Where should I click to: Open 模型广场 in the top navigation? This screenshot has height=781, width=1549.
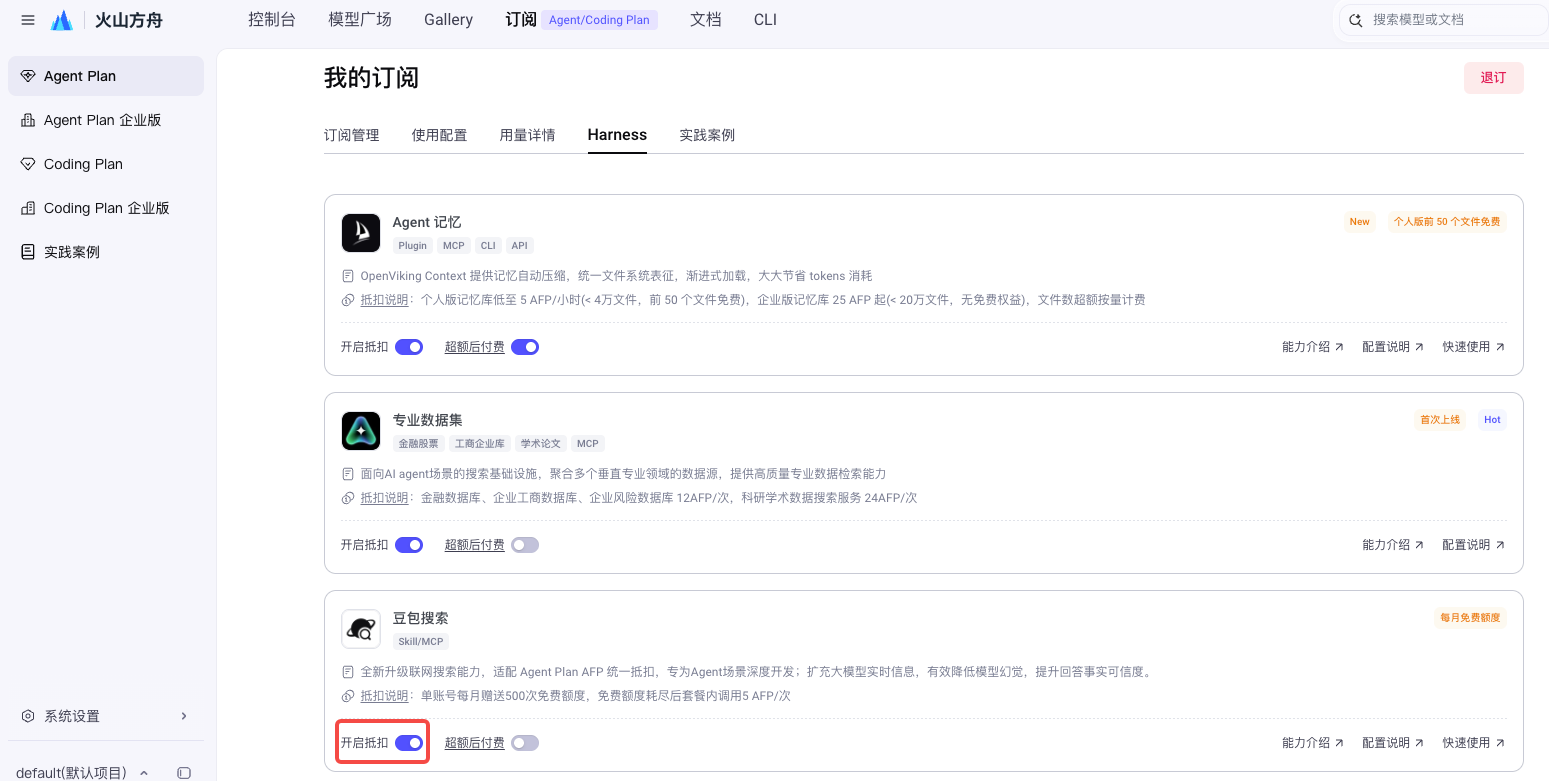click(x=360, y=20)
